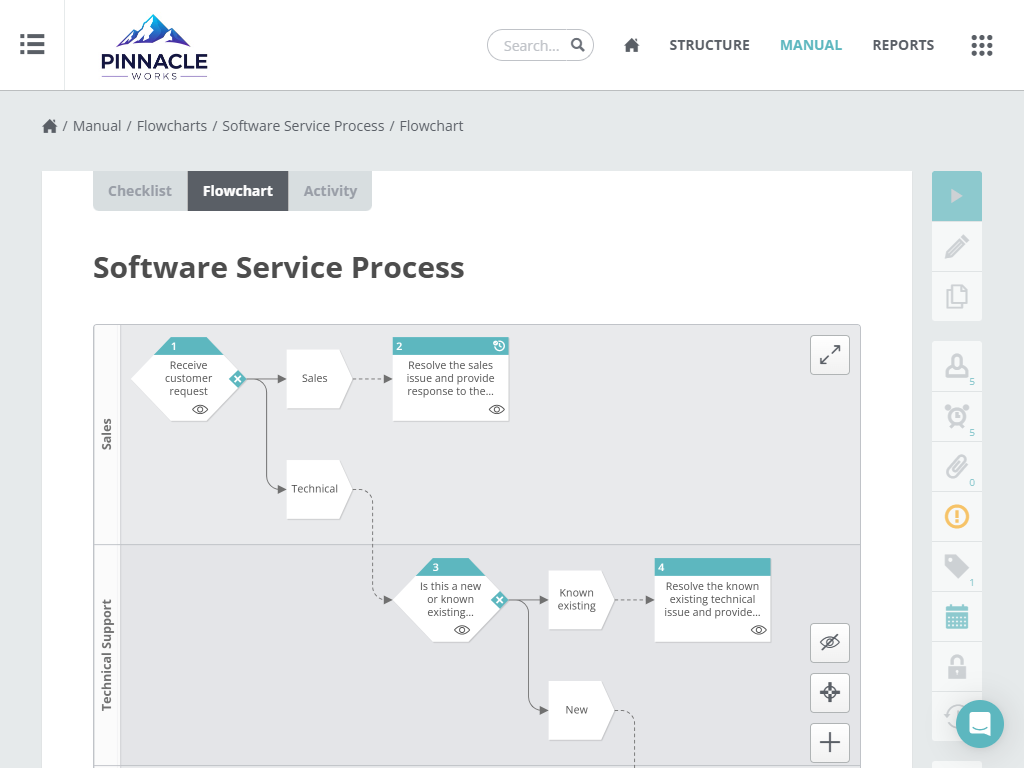1024x768 pixels.
Task: Open step 1 Receive customer request
Action: [x=188, y=379]
